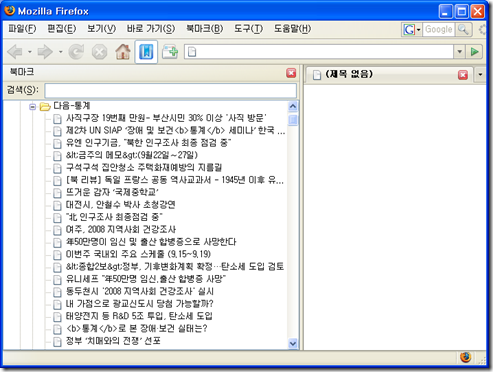Collapse the 다음-통계 folder
Image resolution: width=493 pixels, height=372 pixels.
[x=32, y=107]
